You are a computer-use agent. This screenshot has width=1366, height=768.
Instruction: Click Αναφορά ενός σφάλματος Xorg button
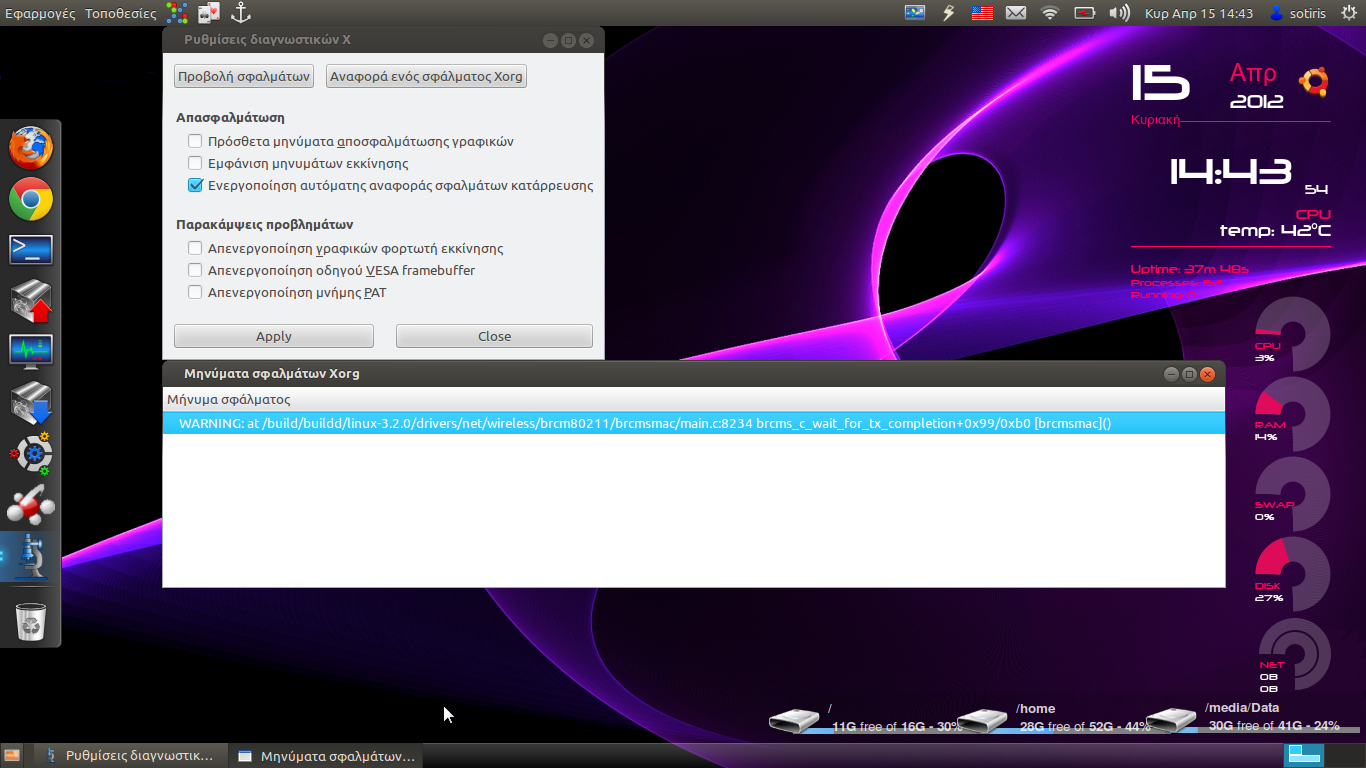[x=426, y=76]
